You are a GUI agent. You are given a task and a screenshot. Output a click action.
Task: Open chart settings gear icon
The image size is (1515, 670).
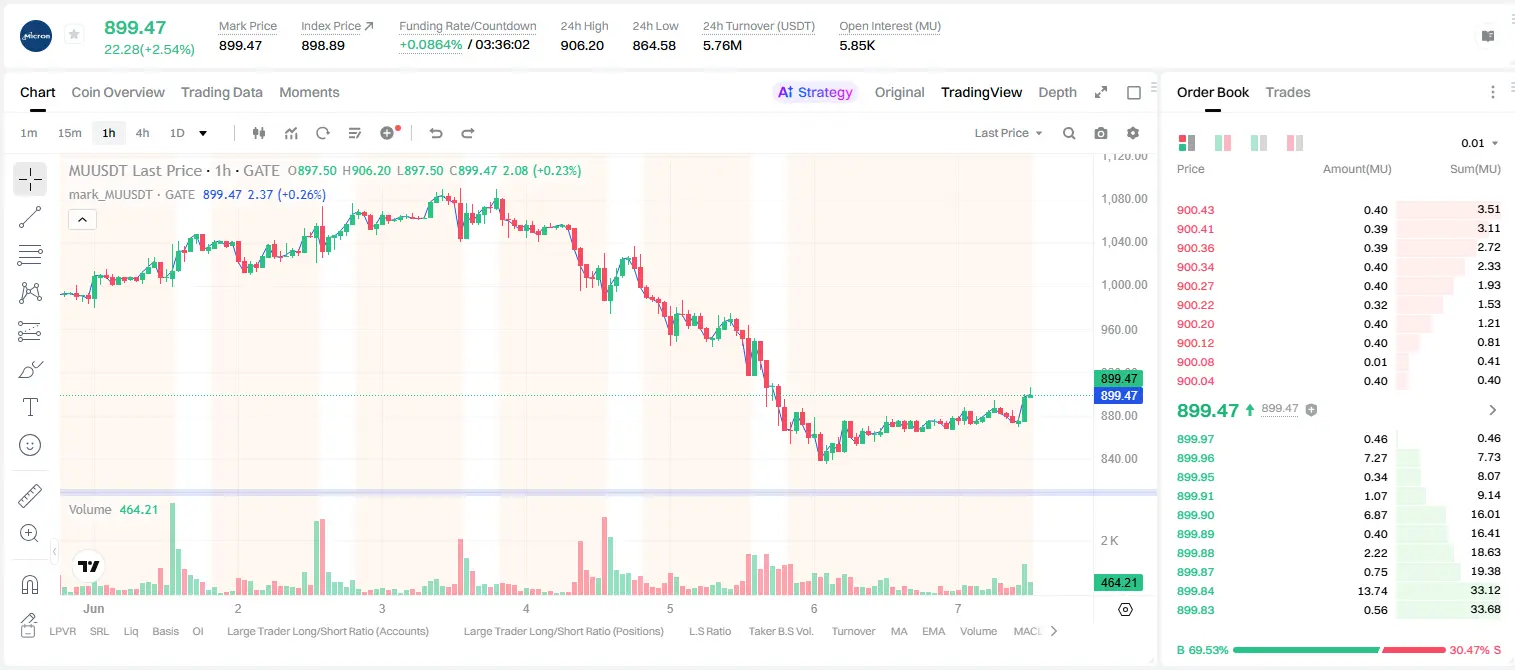point(1133,133)
